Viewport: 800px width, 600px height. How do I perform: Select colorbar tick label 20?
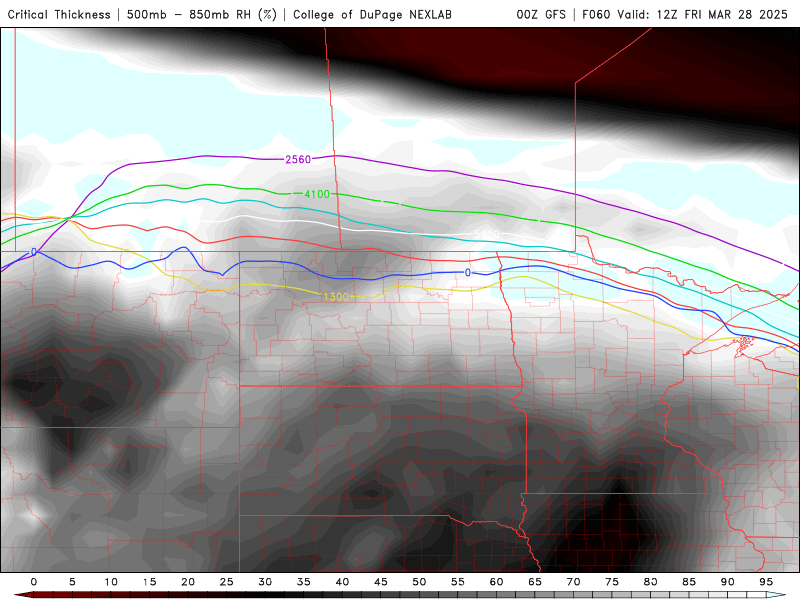pyautogui.click(x=188, y=582)
